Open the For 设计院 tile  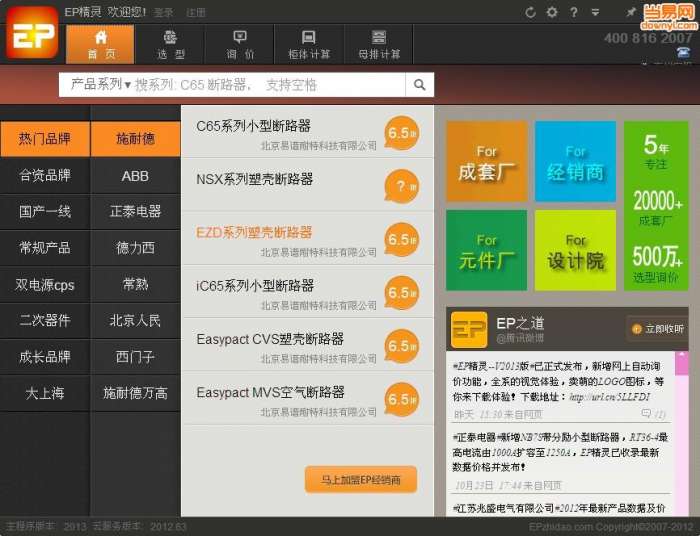[575, 250]
